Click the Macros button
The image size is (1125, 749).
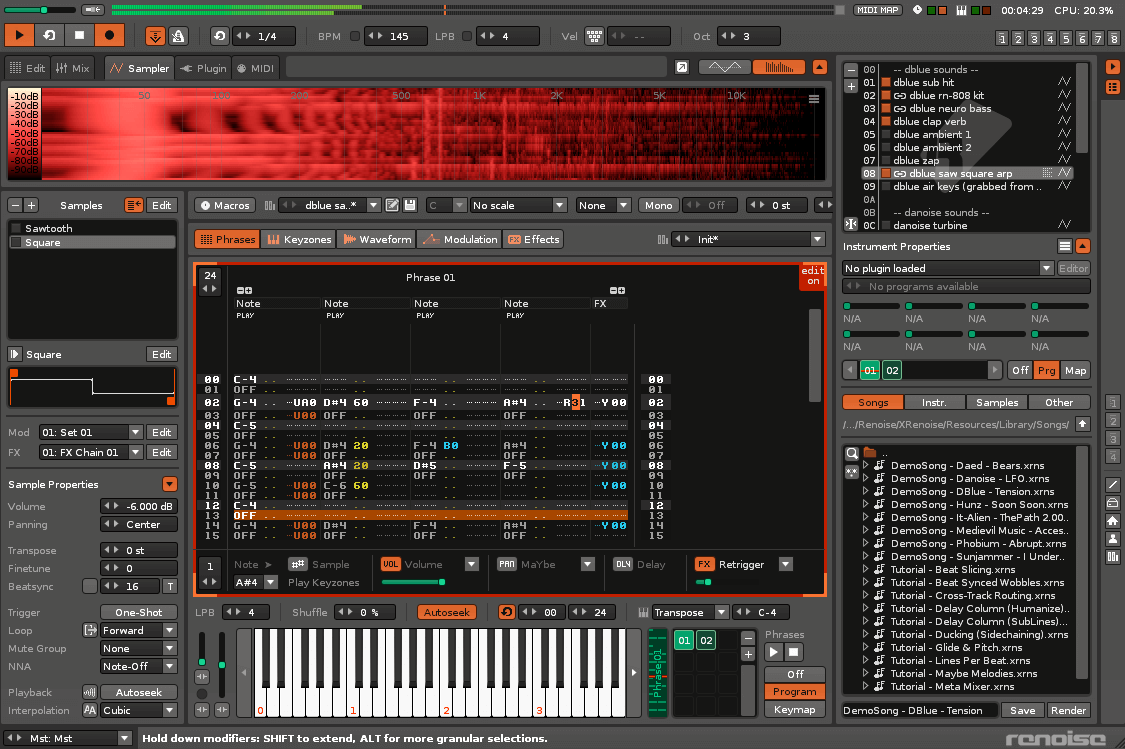(x=225, y=205)
